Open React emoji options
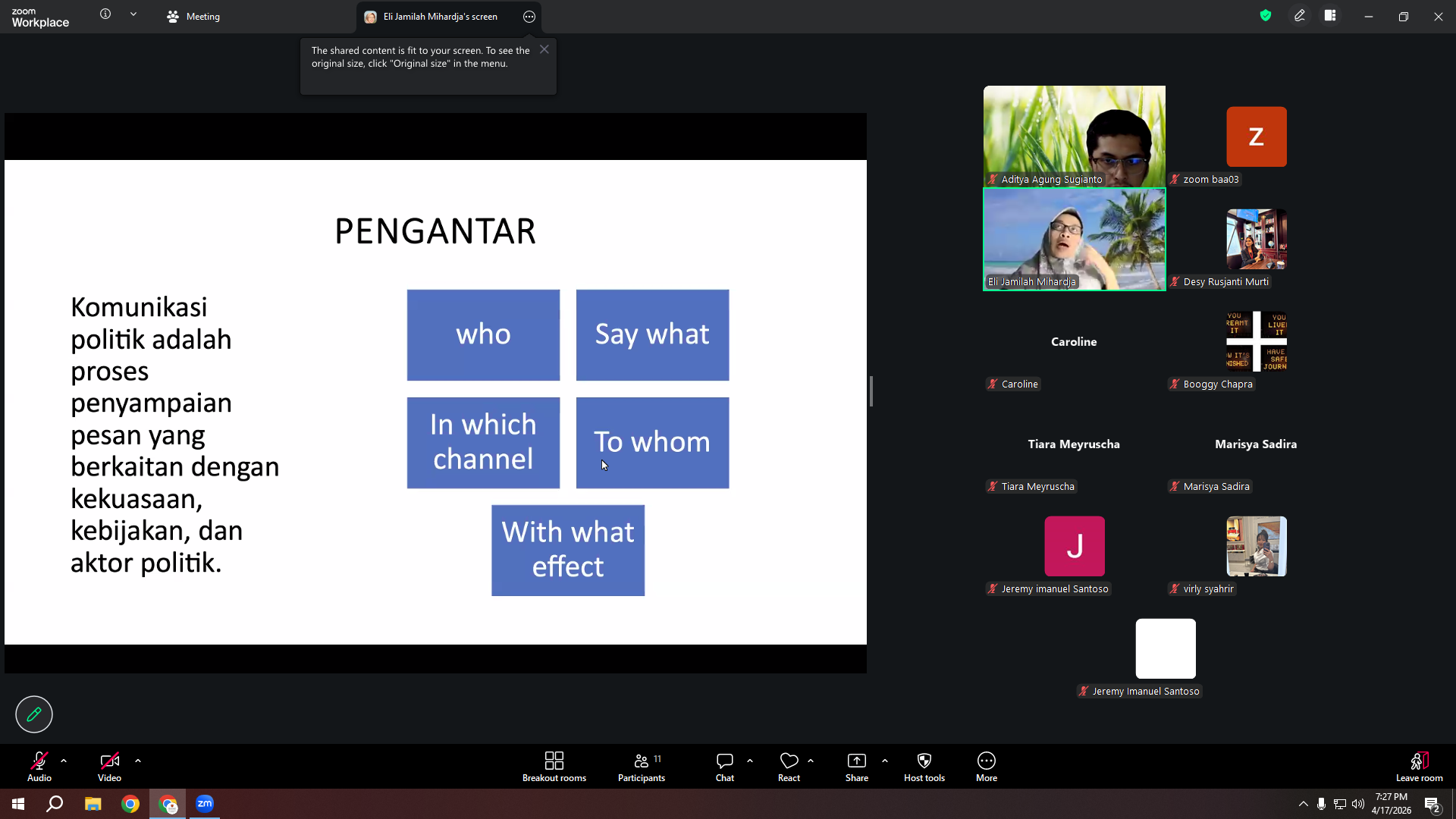Screen dimensions: 1456x819 pyautogui.click(x=789, y=767)
